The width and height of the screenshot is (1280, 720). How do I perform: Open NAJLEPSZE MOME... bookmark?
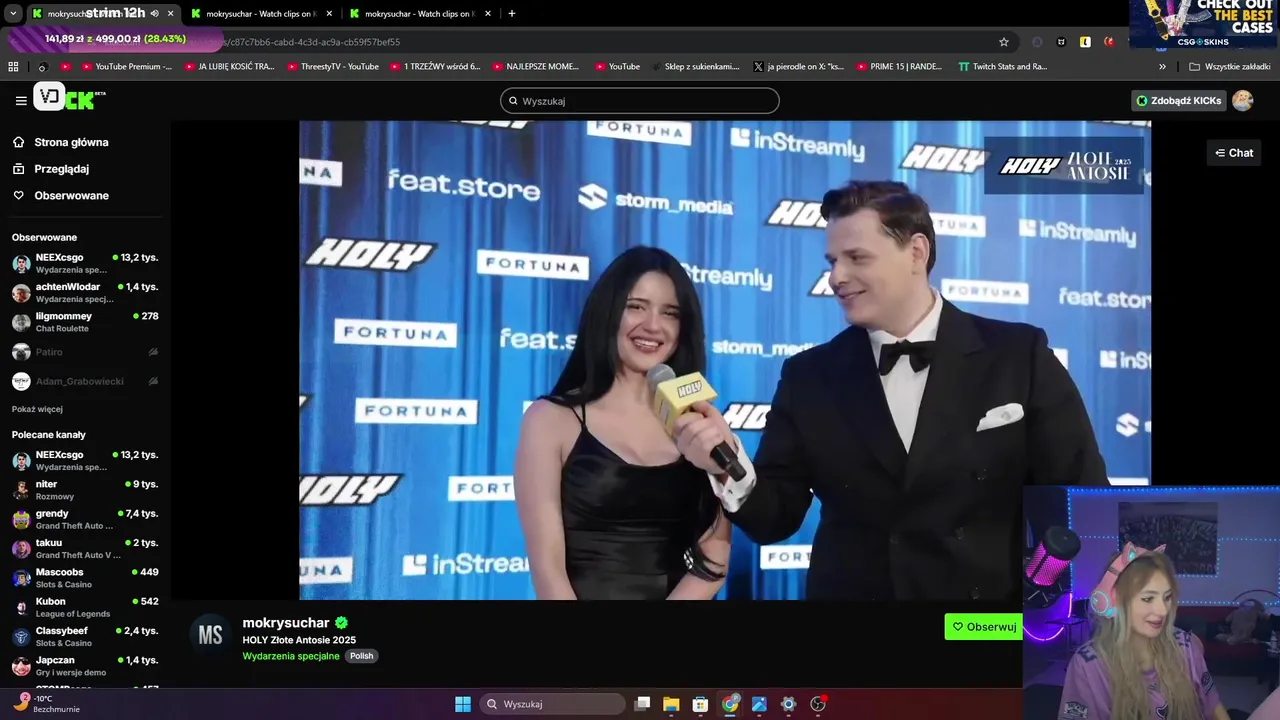point(535,67)
